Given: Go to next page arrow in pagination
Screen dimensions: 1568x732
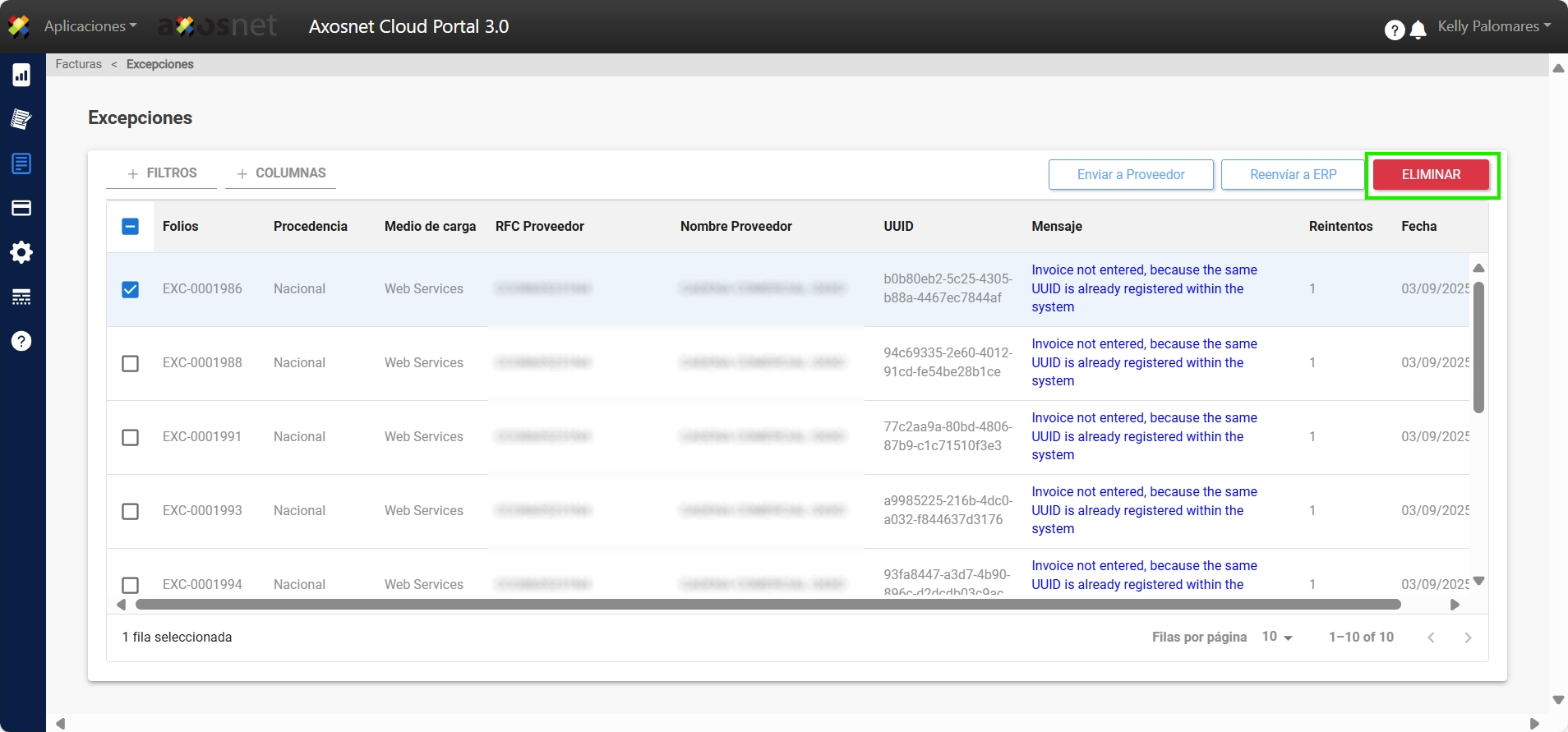Looking at the screenshot, I should [x=1468, y=638].
